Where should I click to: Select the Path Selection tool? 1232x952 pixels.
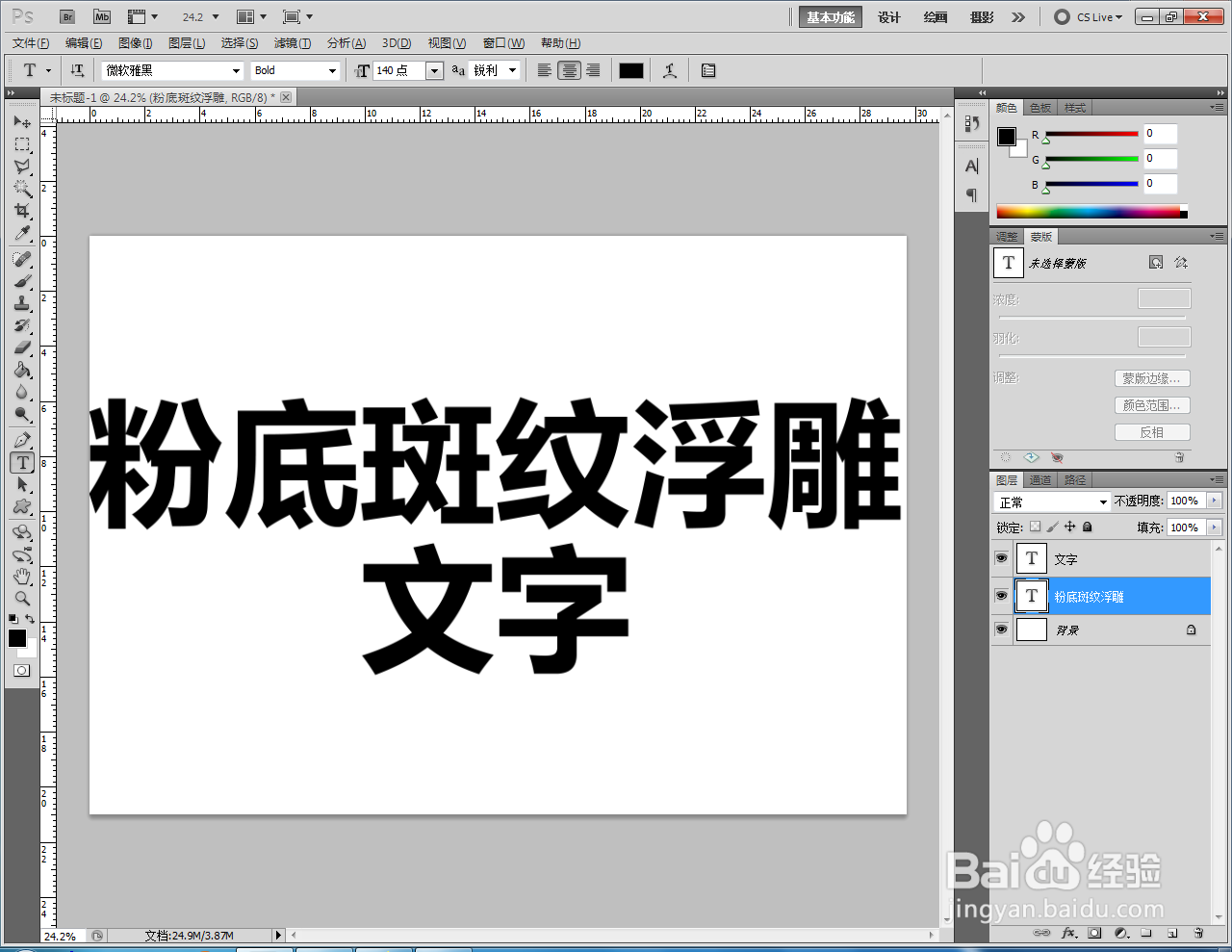[22, 484]
